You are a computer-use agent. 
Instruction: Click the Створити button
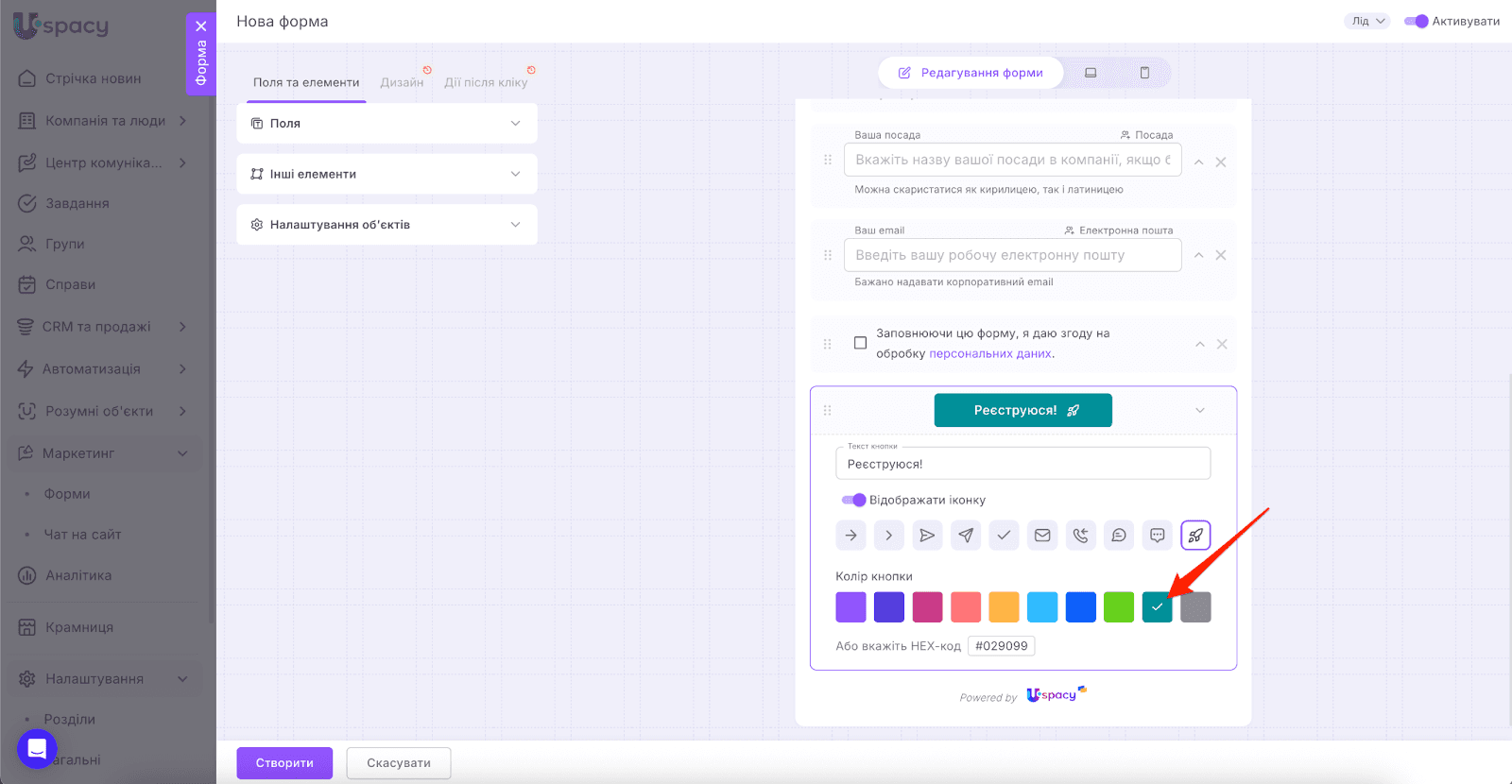(284, 763)
